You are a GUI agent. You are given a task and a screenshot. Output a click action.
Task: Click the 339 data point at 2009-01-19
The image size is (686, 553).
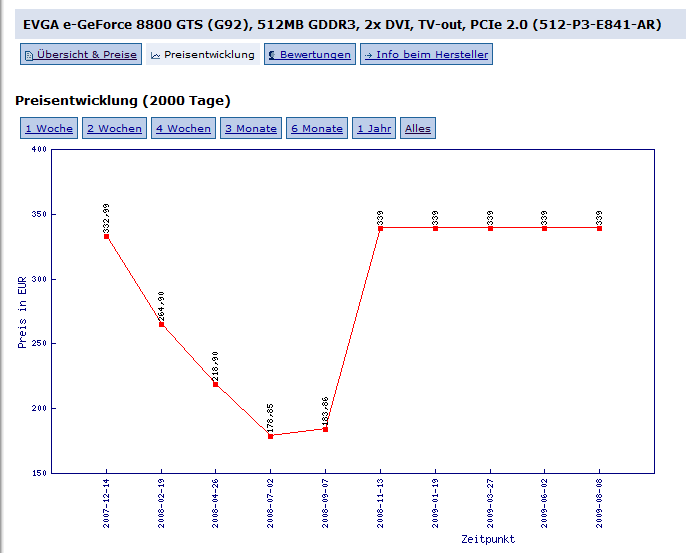click(435, 228)
